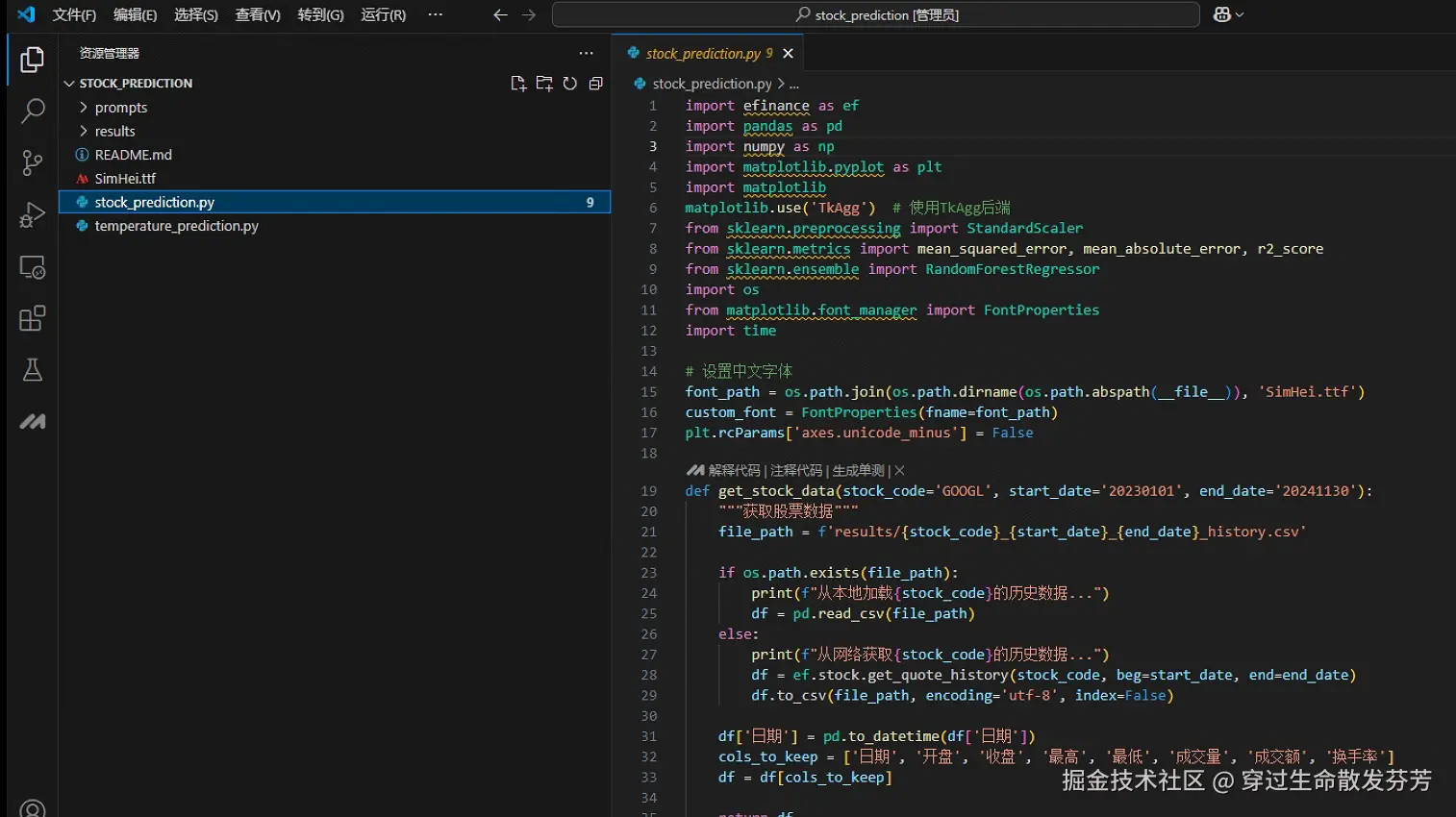Open temperature_prediction.py from the file tree
Screen dimensions: 1456x817
[176, 226]
